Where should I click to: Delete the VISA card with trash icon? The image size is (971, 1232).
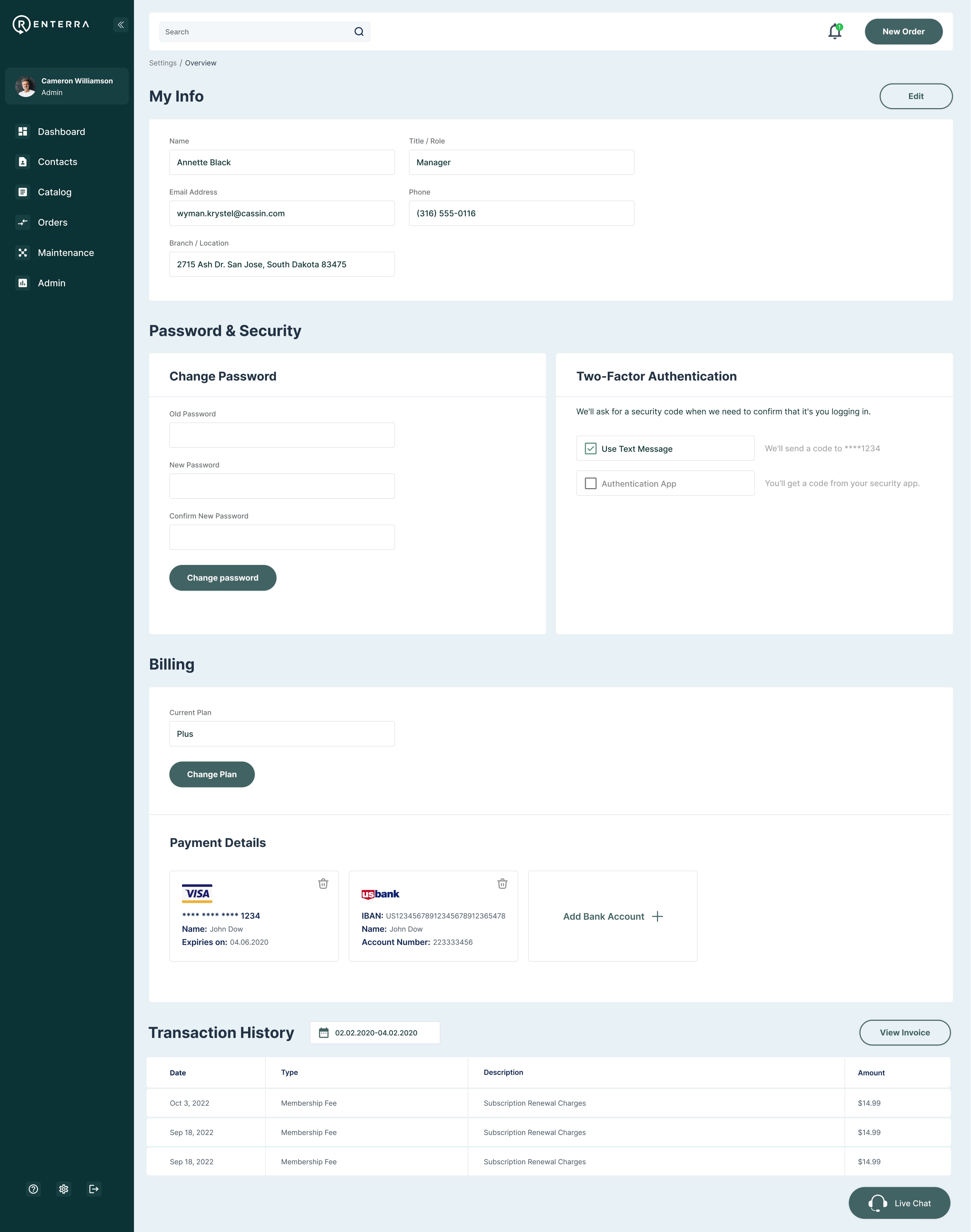323,884
